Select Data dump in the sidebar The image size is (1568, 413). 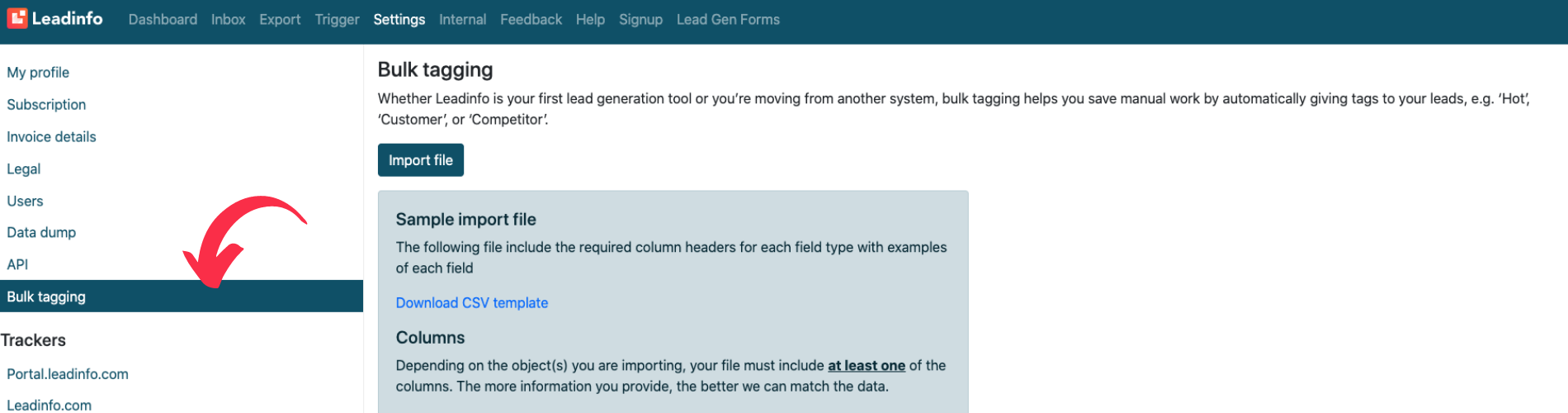click(41, 233)
